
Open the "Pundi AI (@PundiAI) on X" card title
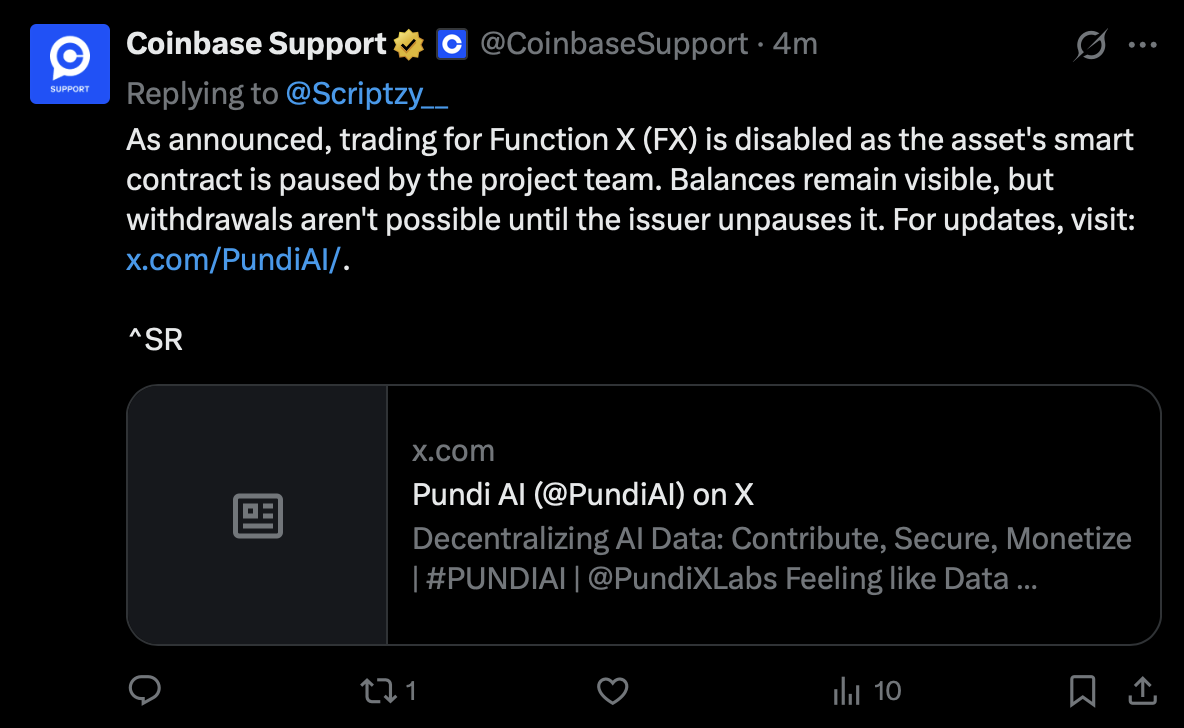[583, 494]
